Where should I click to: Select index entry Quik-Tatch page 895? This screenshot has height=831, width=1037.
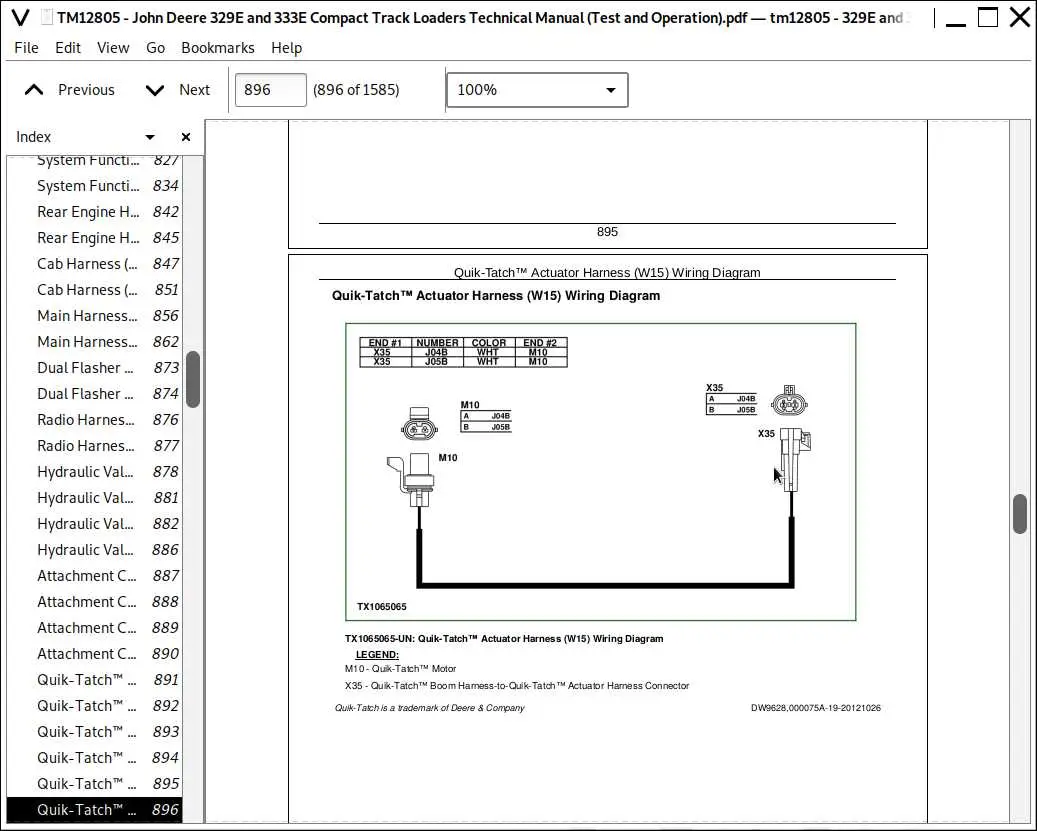(94, 784)
